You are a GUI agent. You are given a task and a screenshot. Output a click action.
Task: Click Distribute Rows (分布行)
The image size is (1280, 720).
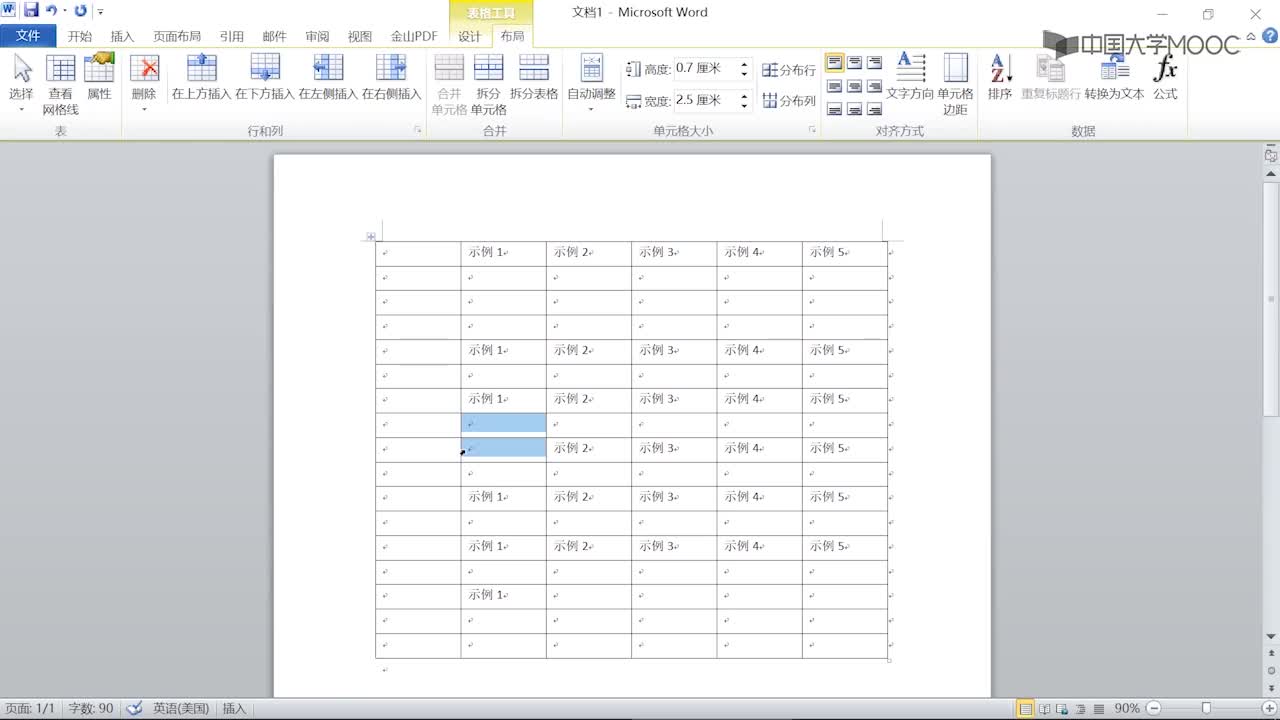pos(789,70)
